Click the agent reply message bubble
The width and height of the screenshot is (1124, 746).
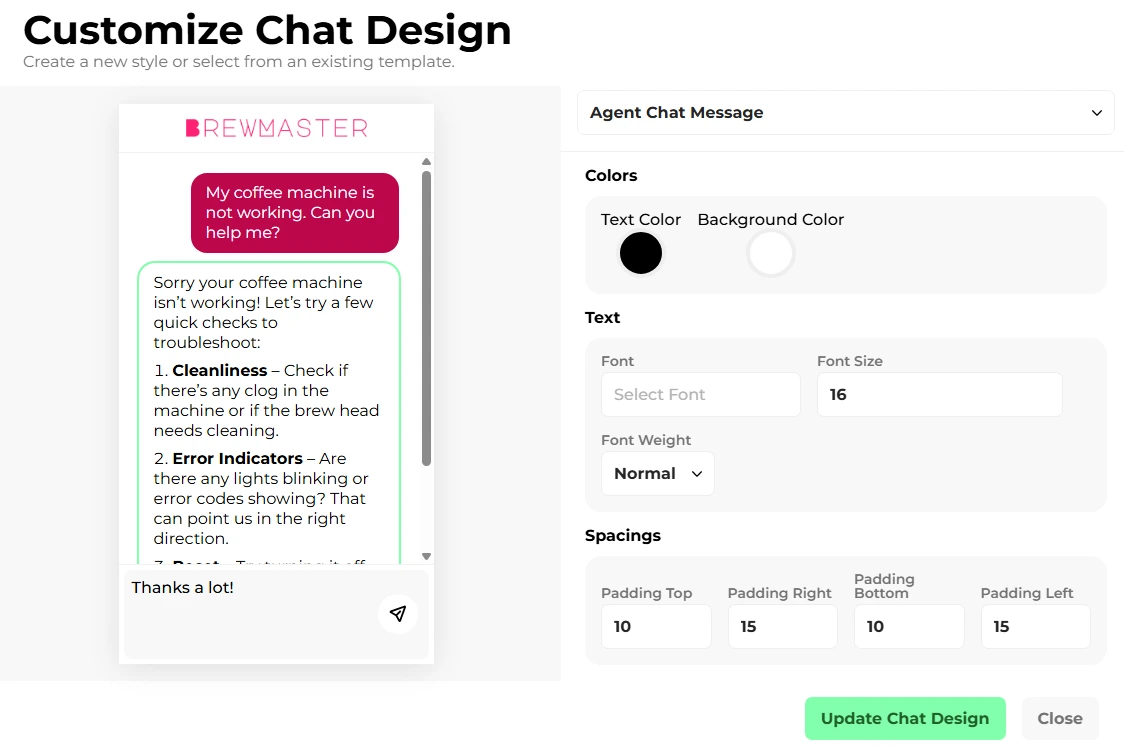268,410
